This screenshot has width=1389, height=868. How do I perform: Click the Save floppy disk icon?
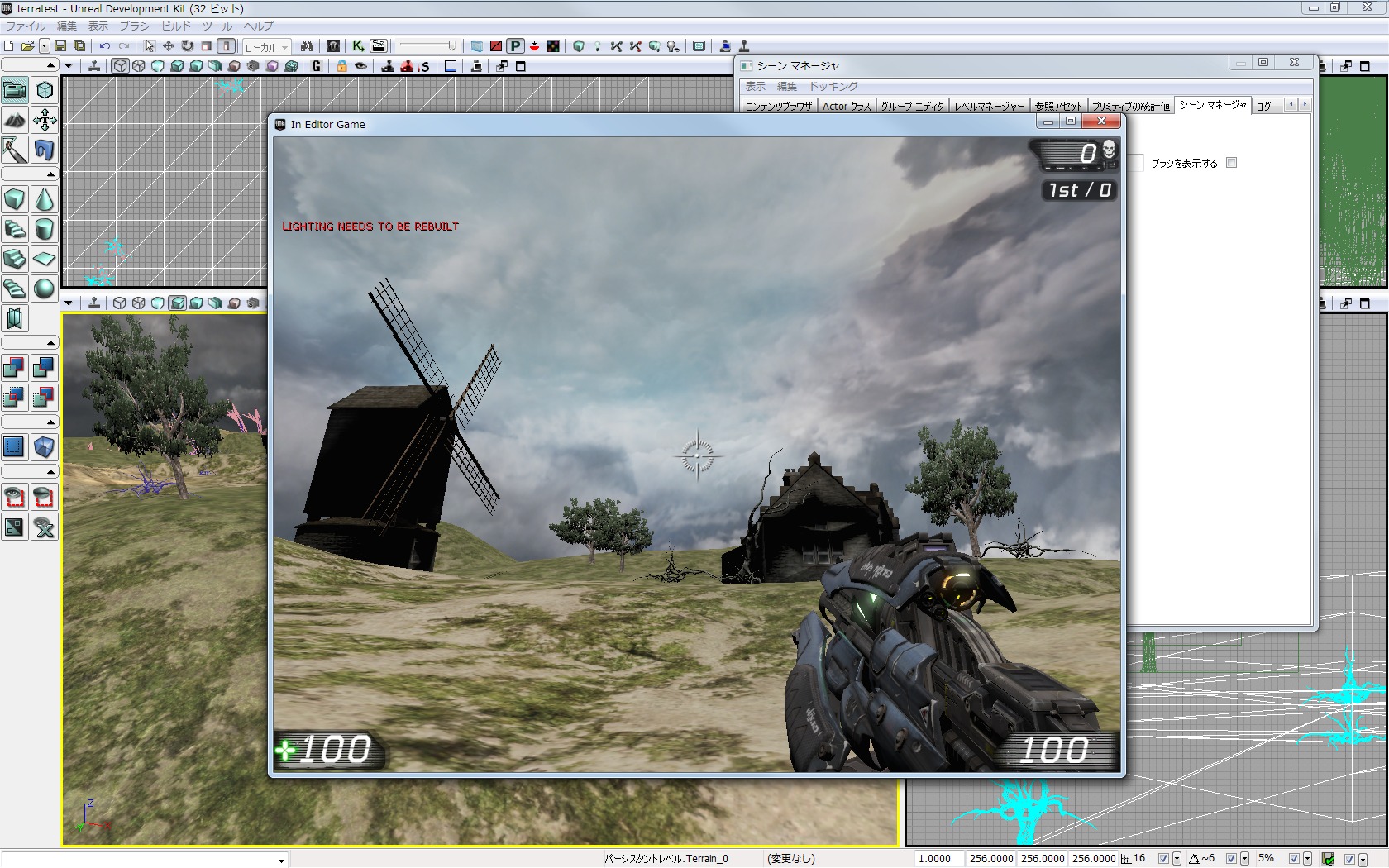[60, 46]
